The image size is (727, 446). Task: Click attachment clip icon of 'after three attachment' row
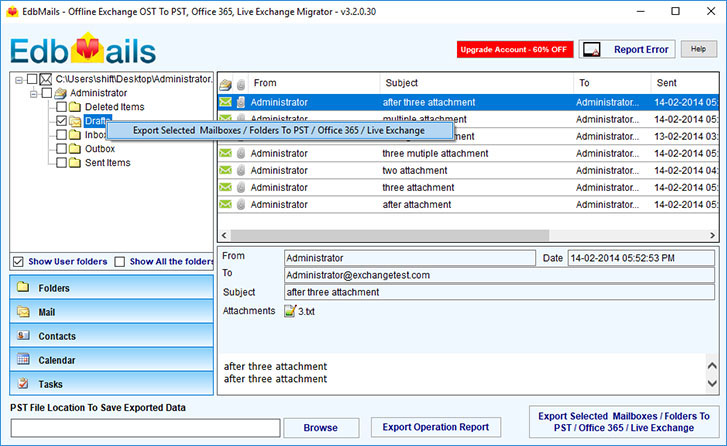click(x=241, y=102)
